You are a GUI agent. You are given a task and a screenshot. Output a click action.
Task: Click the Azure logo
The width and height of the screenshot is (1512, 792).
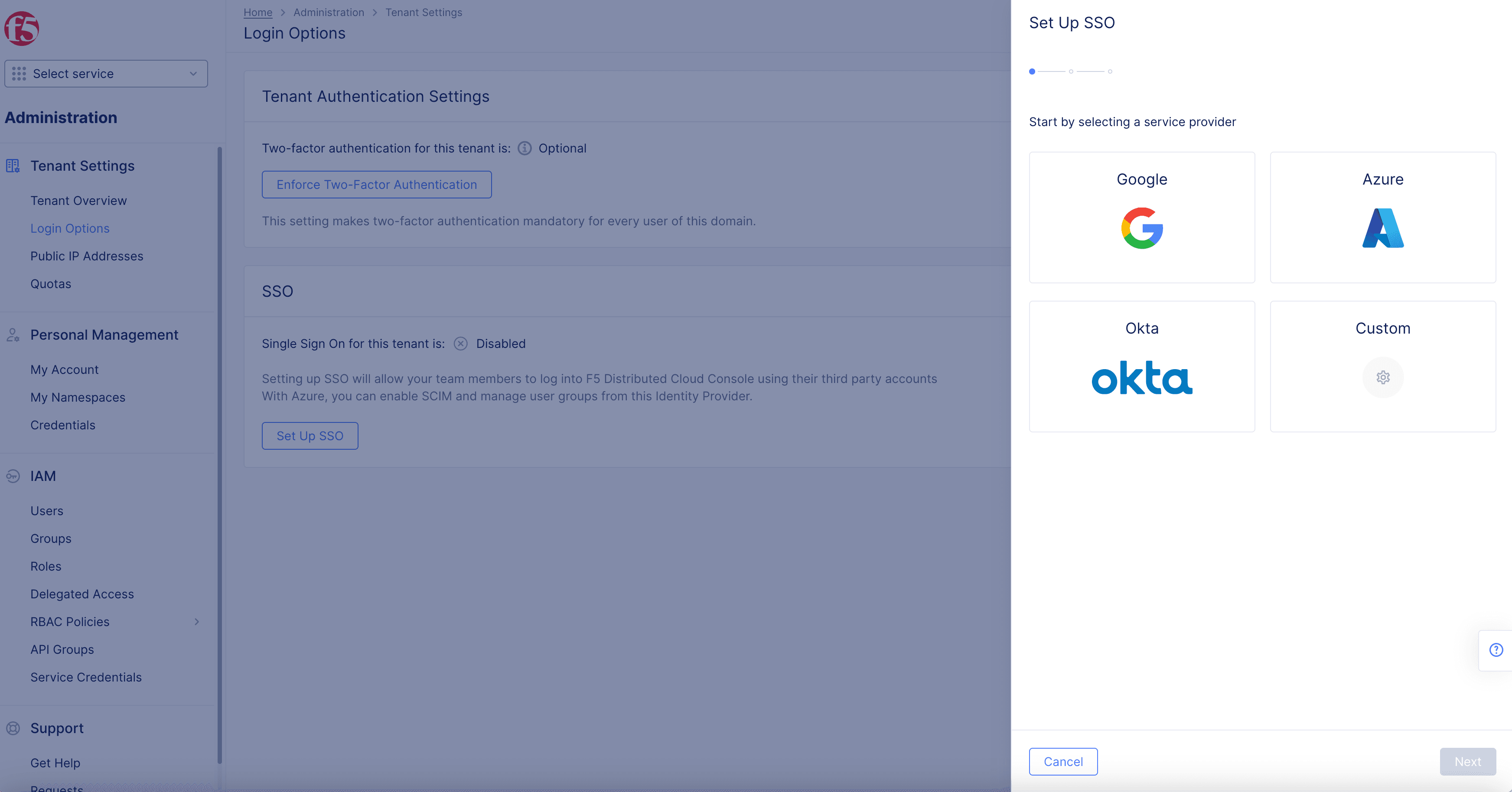point(1383,228)
